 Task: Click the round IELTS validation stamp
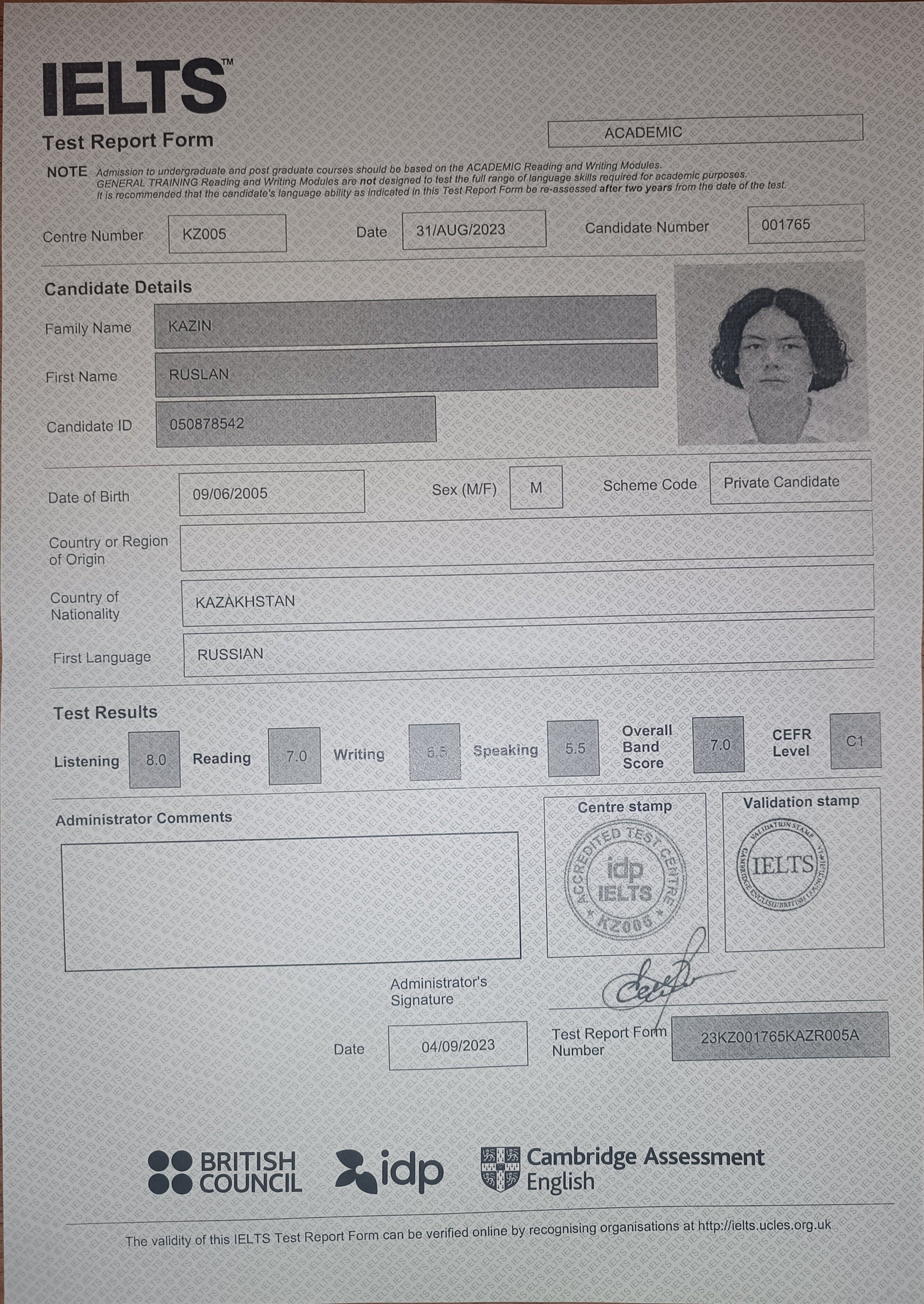[782, 864]
